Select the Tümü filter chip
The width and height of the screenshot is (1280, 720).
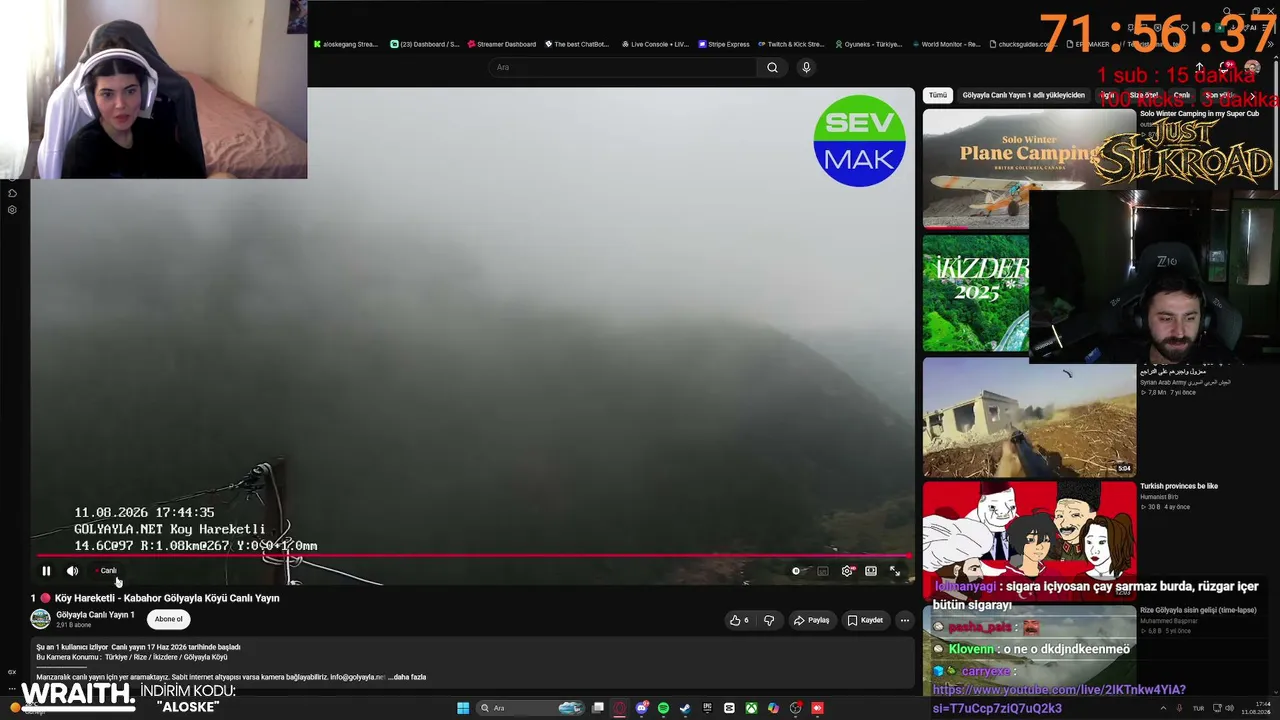pos(937,95)
